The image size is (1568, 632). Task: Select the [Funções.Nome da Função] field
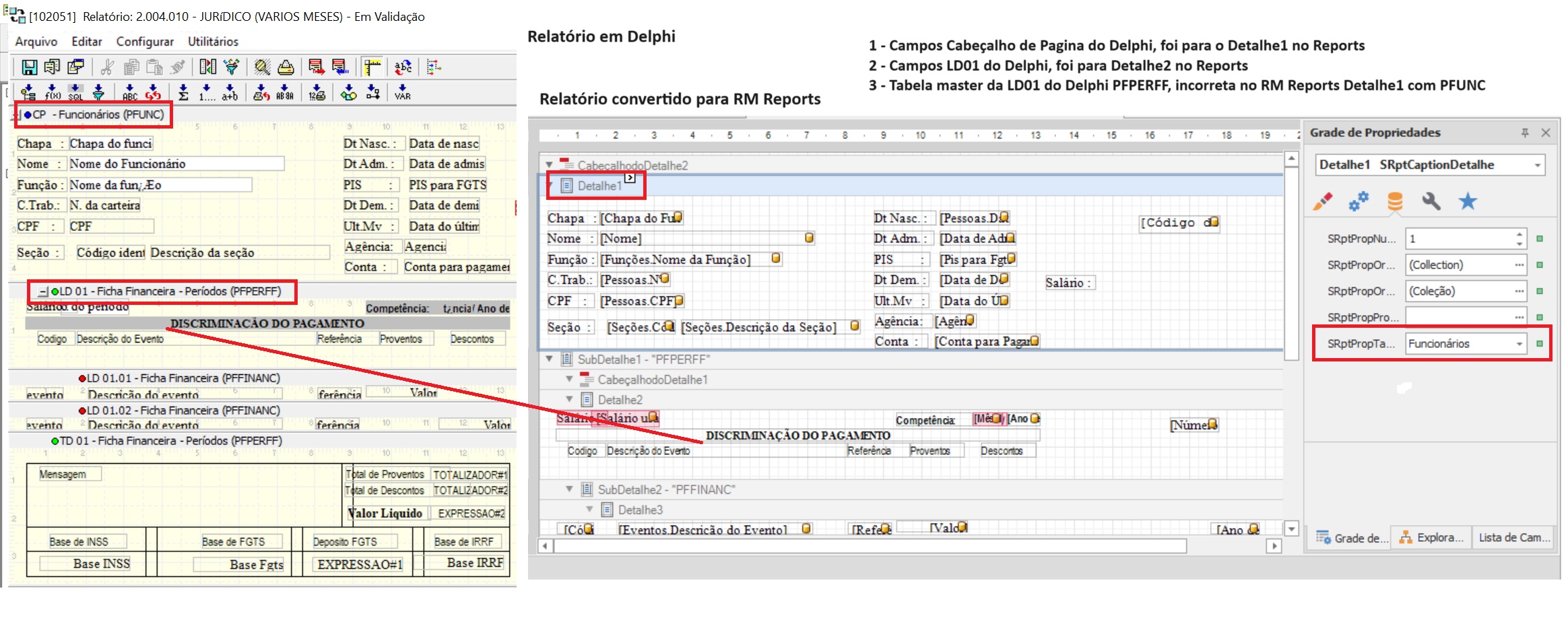(690, 259)
